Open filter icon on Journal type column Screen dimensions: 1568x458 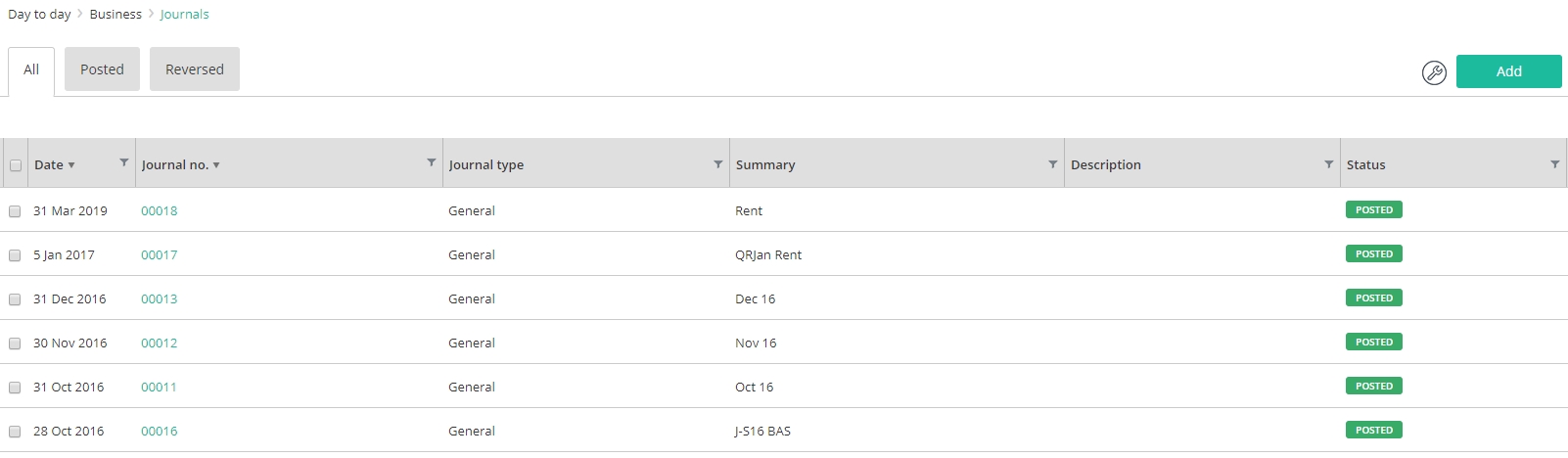[x=718, y=164]
